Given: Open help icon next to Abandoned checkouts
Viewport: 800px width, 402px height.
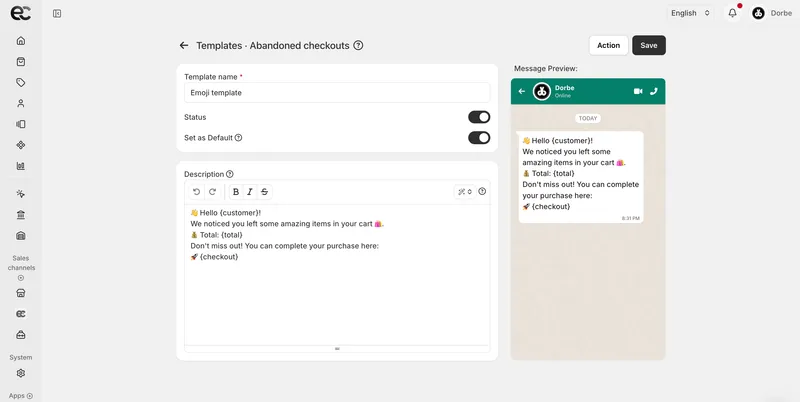Looking at the screenshot, I should pos(358,45).
